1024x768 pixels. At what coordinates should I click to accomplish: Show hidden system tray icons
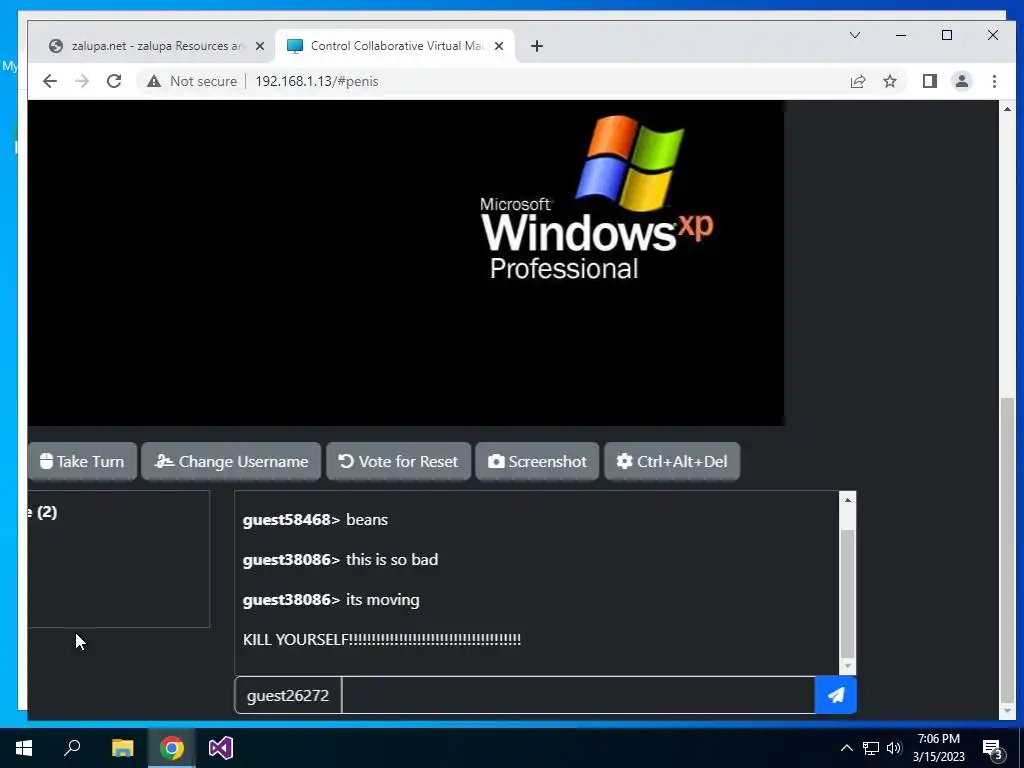pyautogui.click(x=846, y=748)
